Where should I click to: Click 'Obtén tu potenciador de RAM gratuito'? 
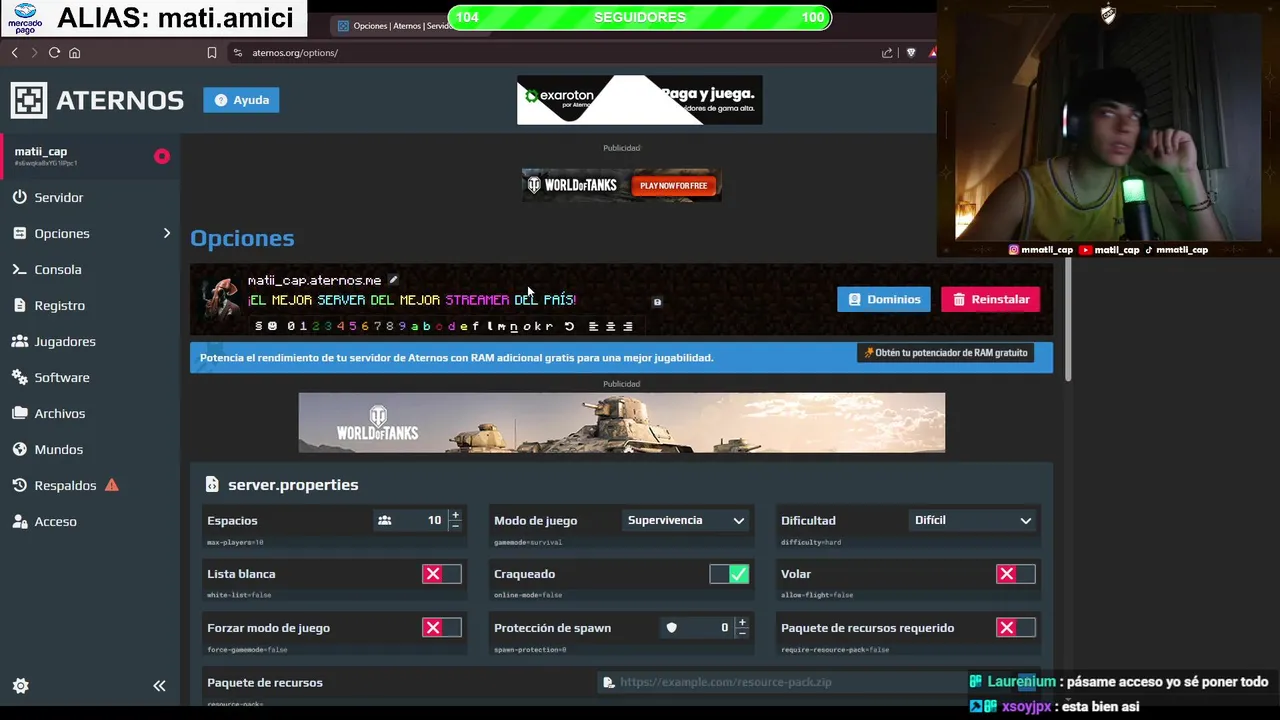tap(946, 353)
